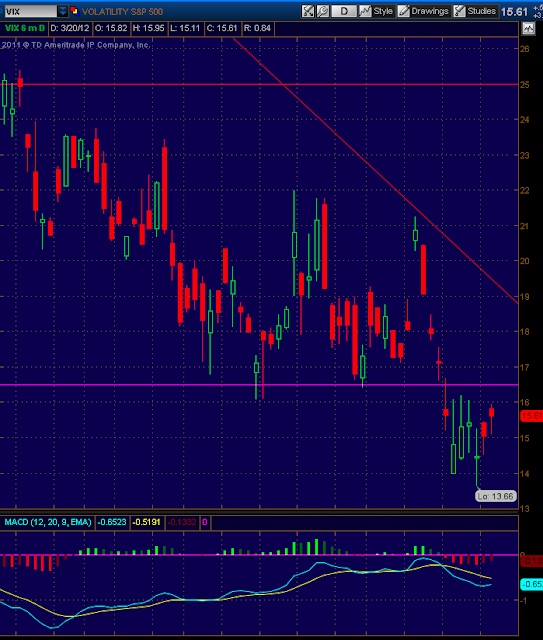Image resolution: width=543 pixels, height=640 pixels.
Task: Click the last price 15.61 in header
Action: [514, 11]
